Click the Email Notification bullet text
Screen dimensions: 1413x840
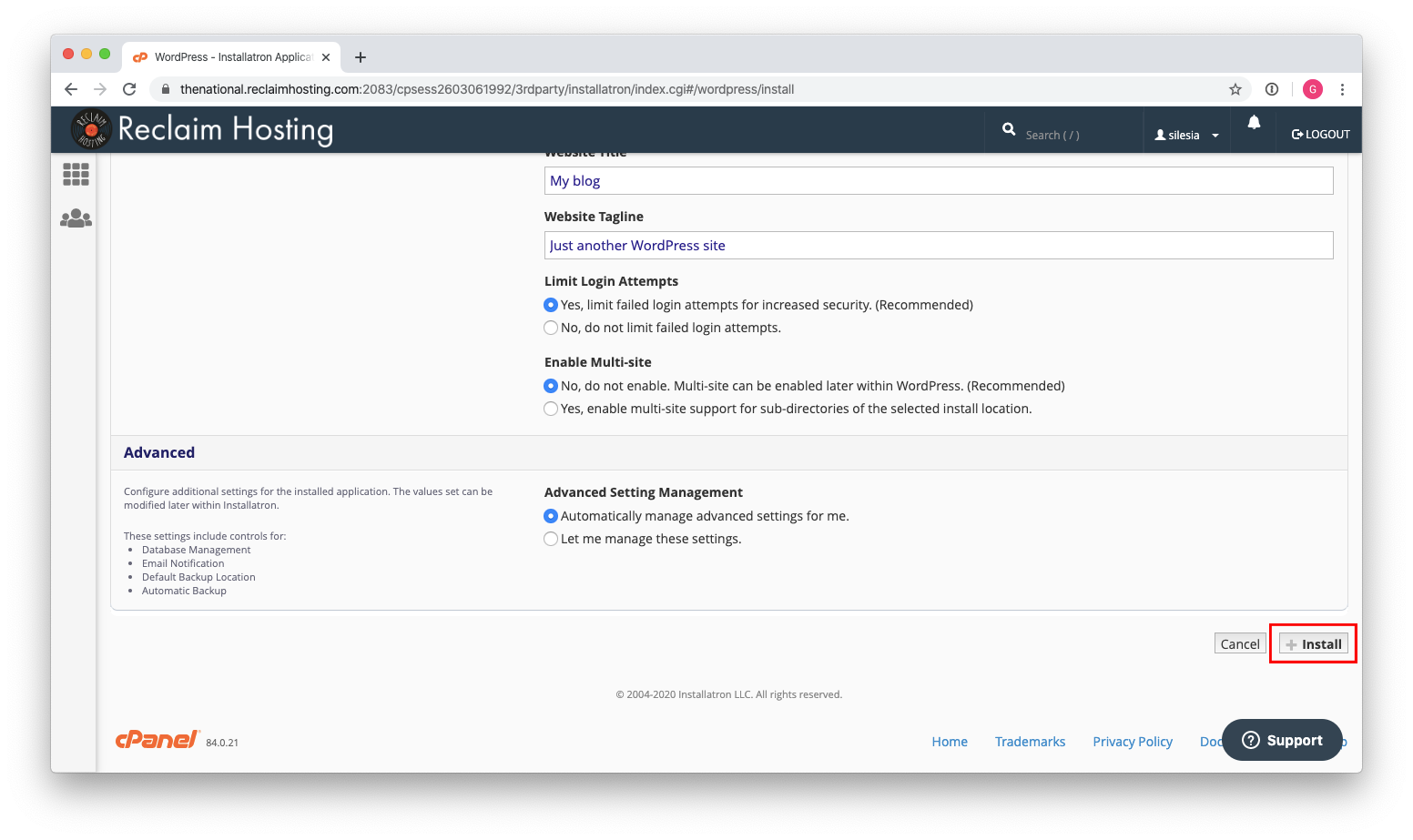183,563
